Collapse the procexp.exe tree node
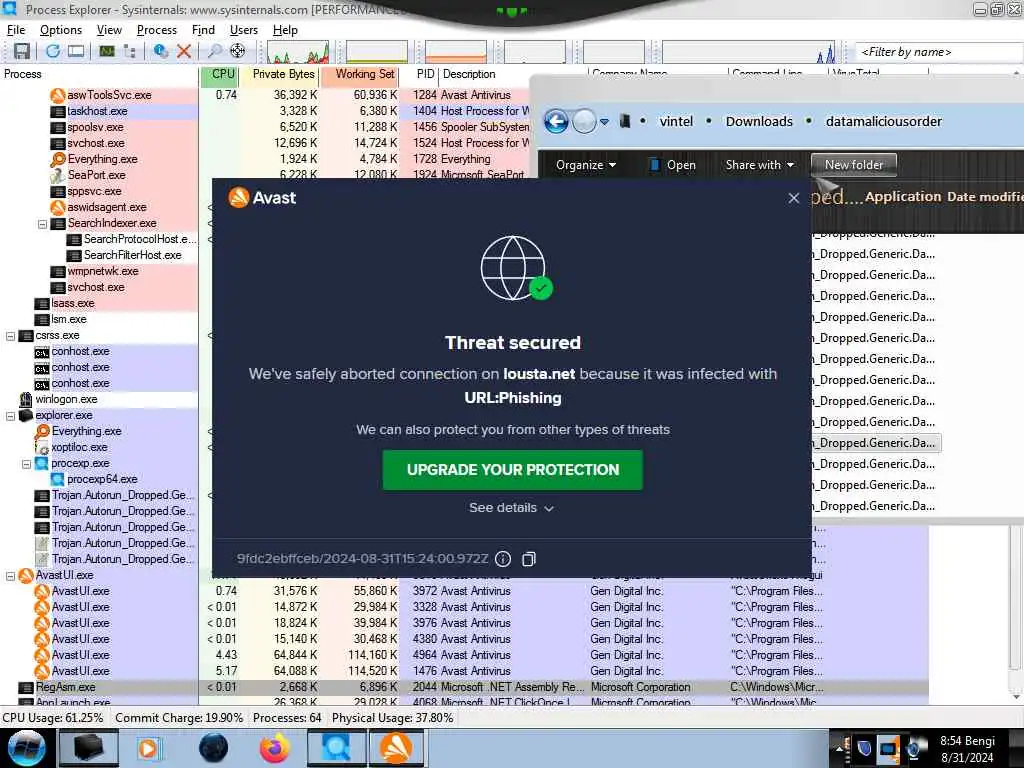 (27, 464)
